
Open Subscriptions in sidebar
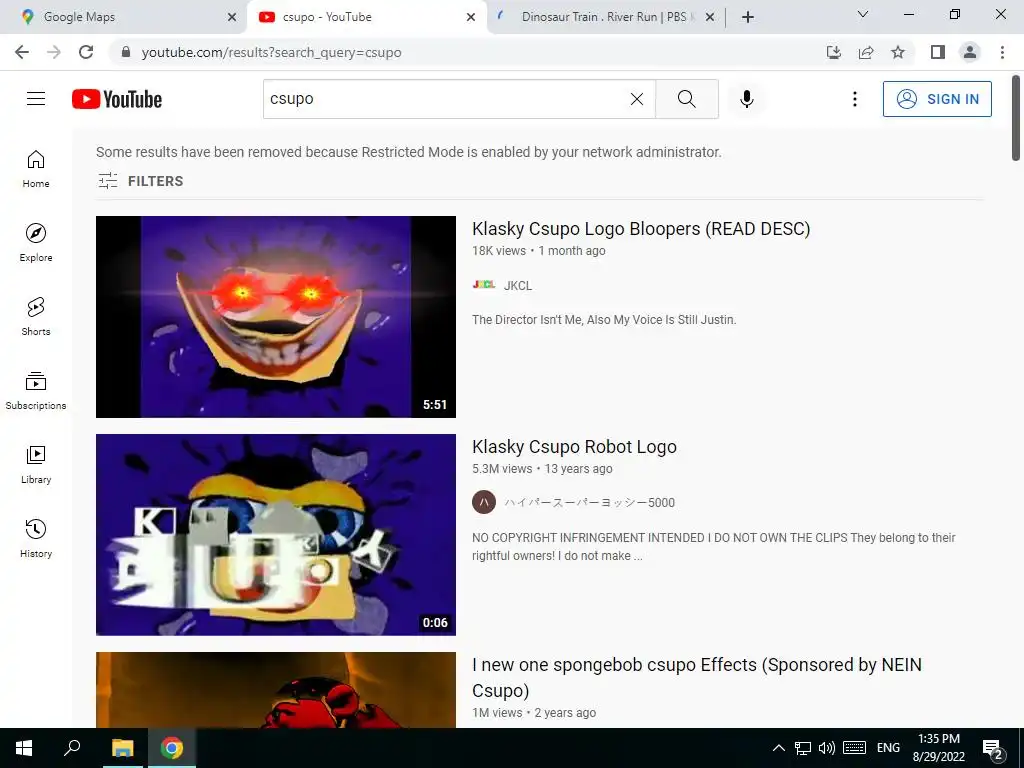pos(36,391)
